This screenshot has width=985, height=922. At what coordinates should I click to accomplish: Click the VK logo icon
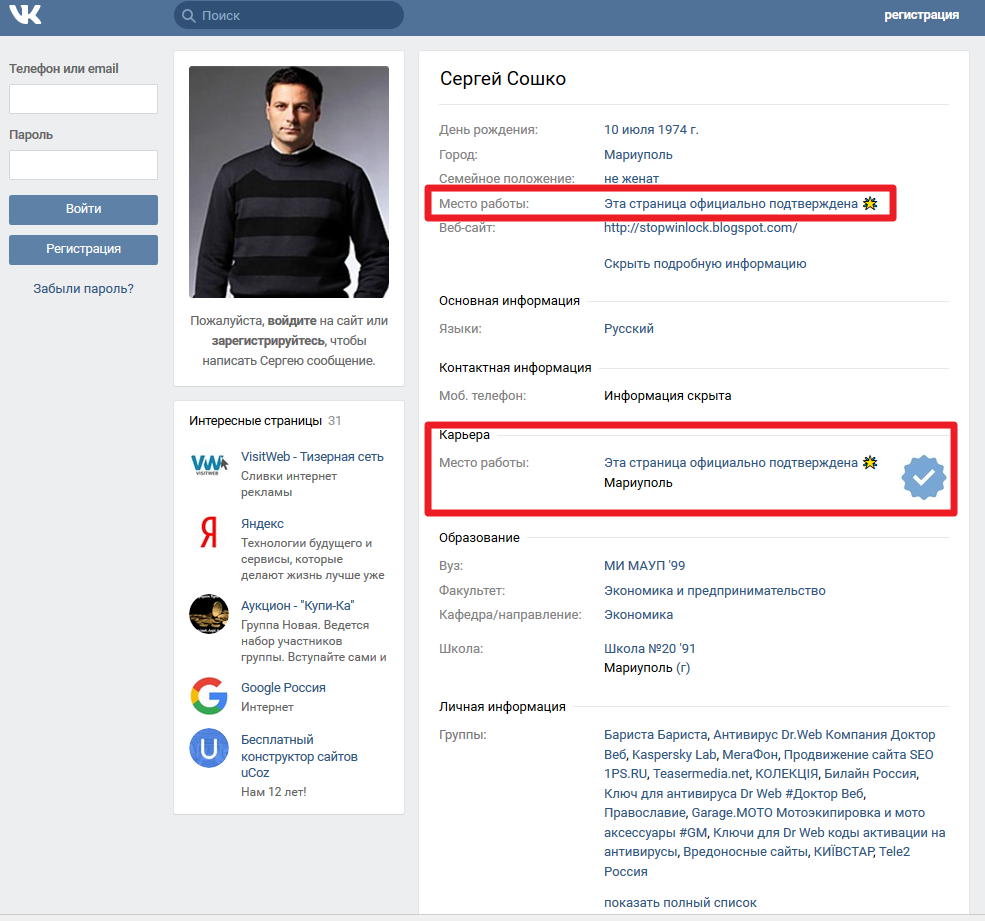coord(26,15)
